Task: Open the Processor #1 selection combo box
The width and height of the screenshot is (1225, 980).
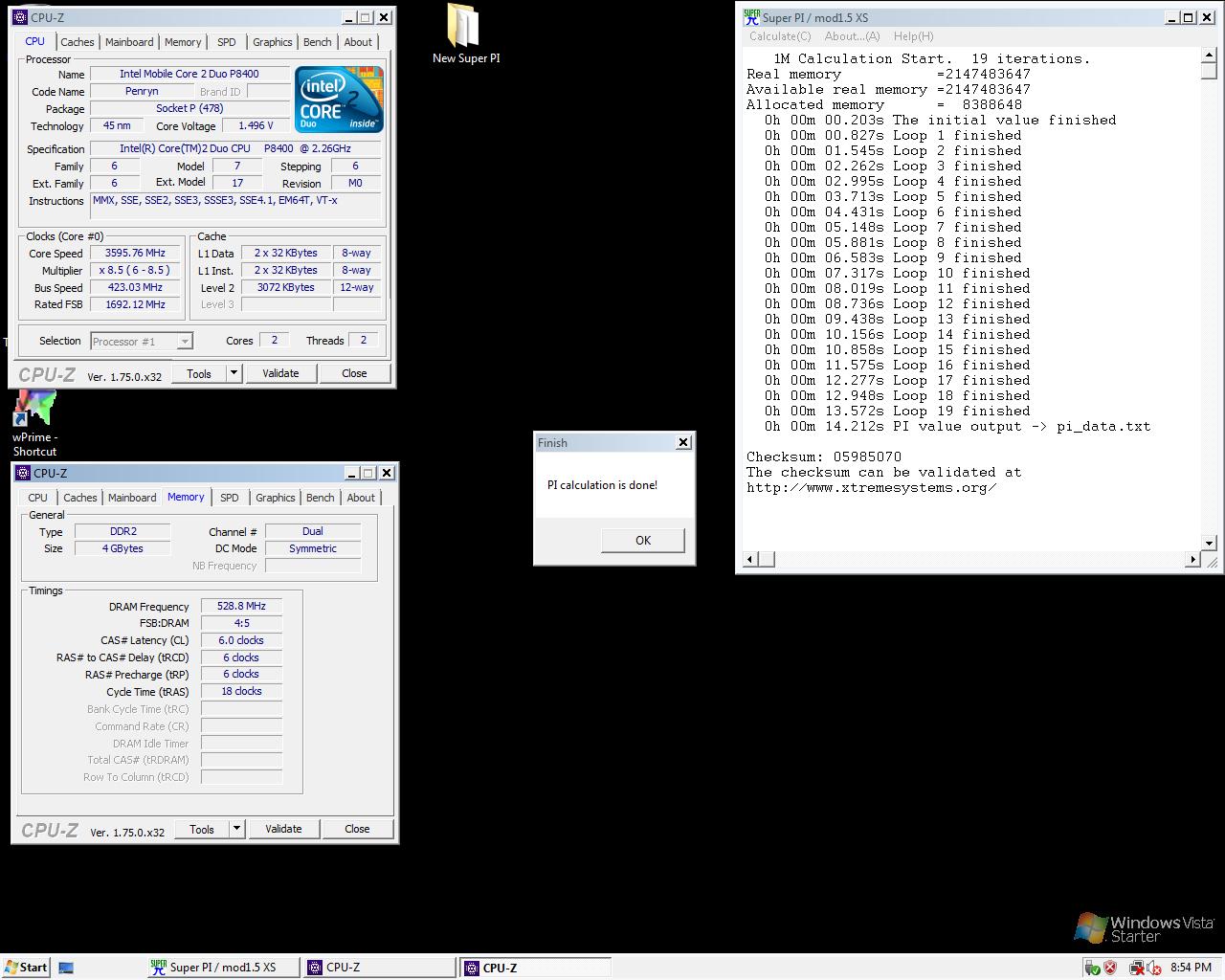Action: point(142,342)
